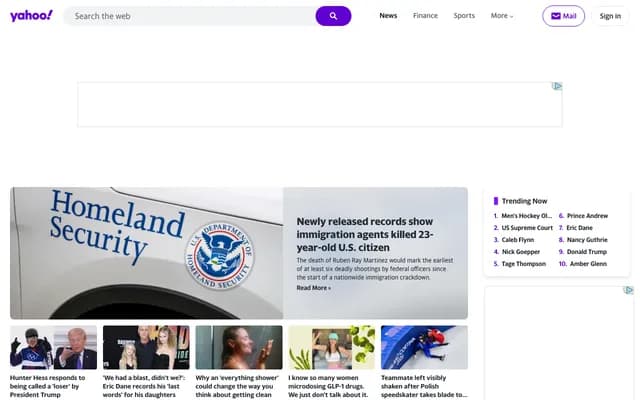Open 'everything shower' headline text

coord(237,386)
